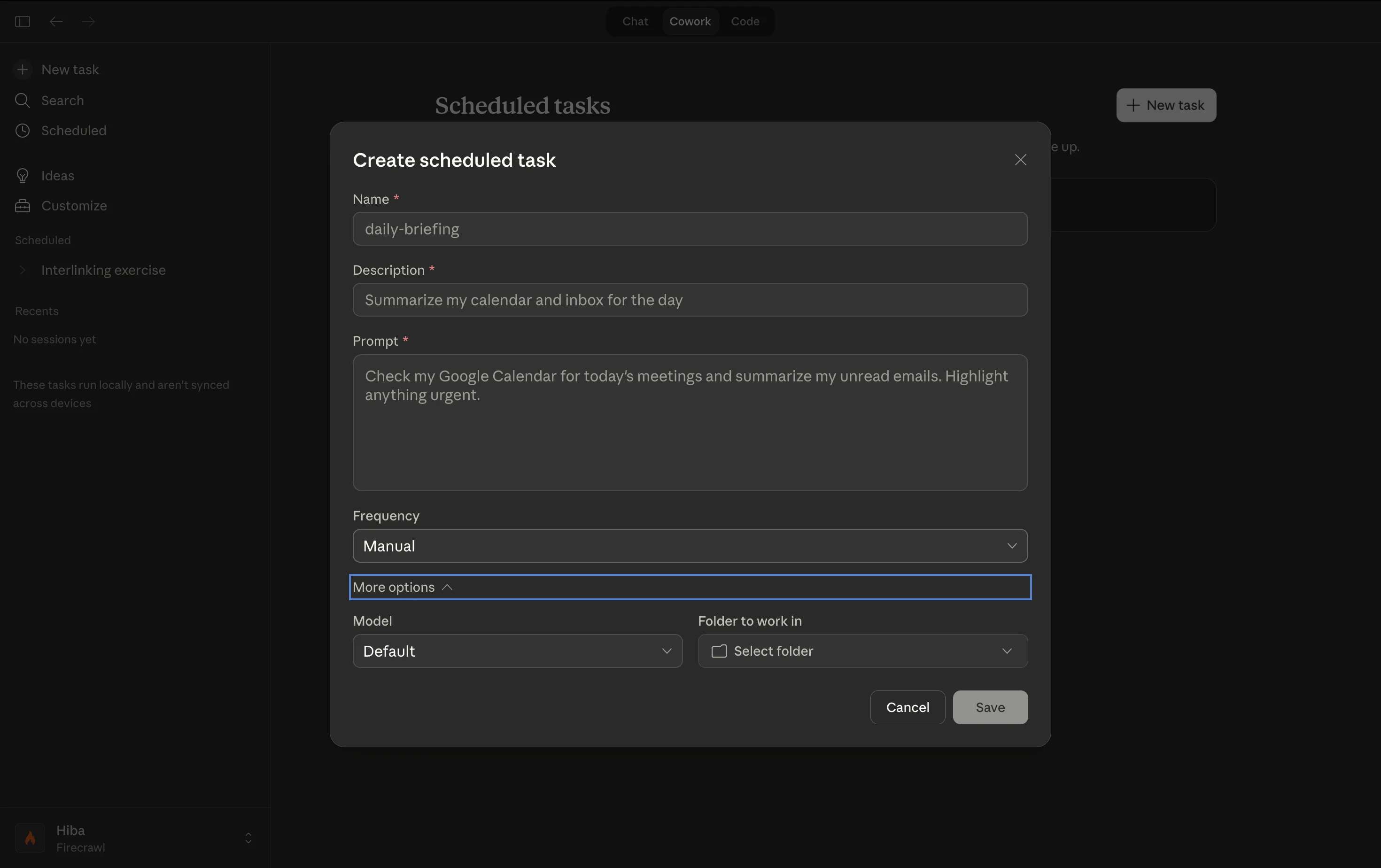Select the Search magnifier icon in sidebar
This screenshot has width=1381, height=868.
(x=23, y=101)
